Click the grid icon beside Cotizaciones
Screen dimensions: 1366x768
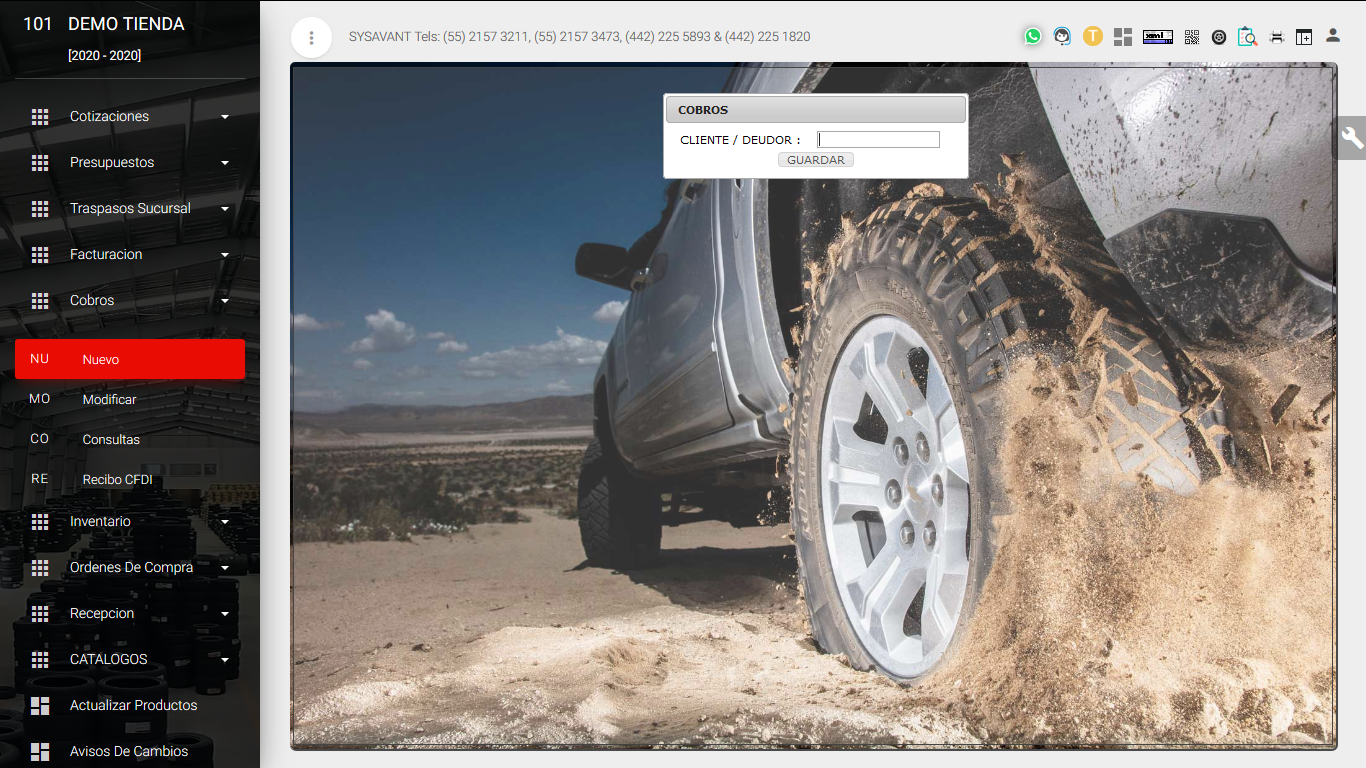point(40,117)
